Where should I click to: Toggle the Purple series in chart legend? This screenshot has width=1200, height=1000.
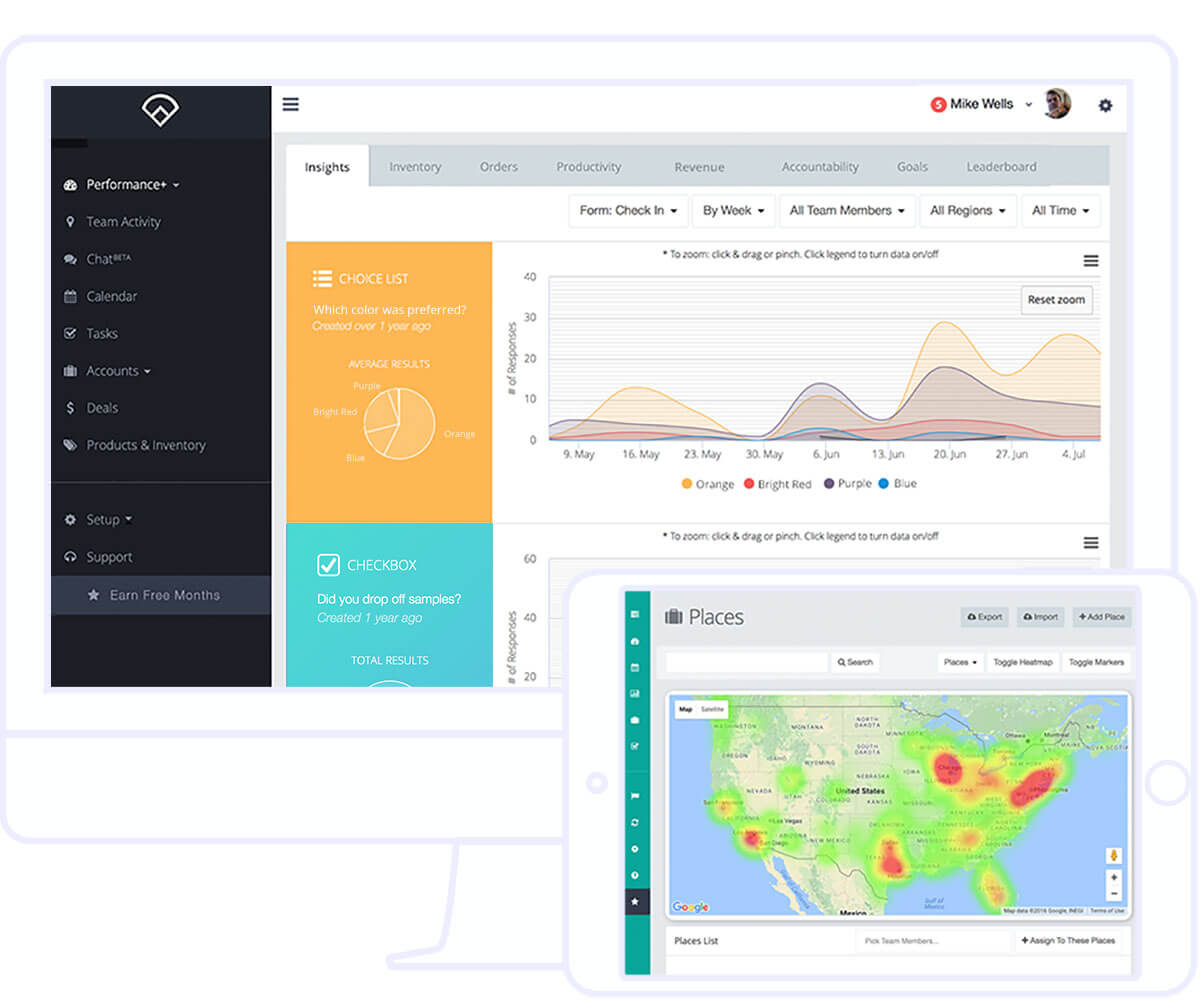pos(848,484)
